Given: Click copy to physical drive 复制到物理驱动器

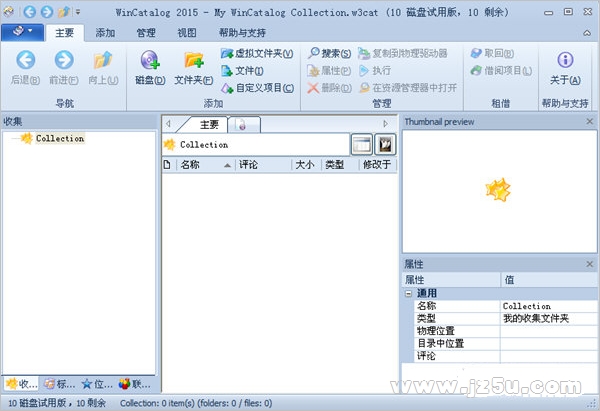Looking at the screenshot, I should click(403, 54).
